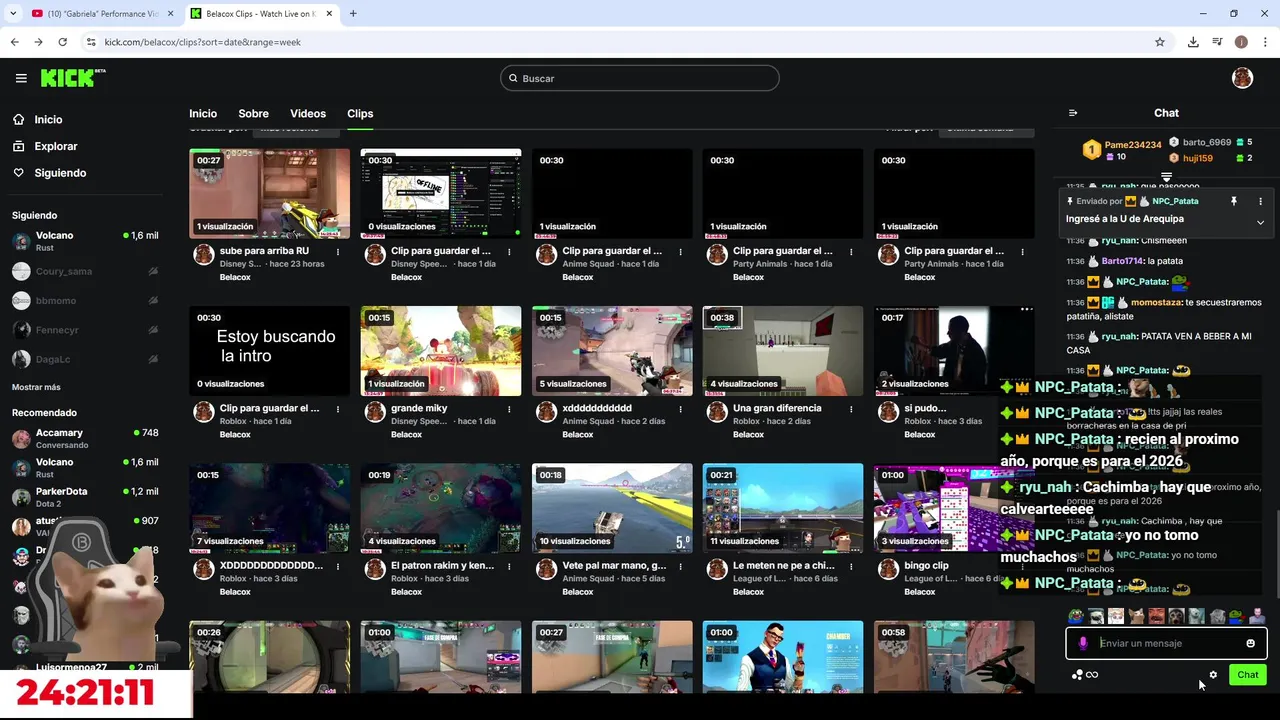Open a new browser tab
The width and height of the screenshot is (1280, 720).
(x=353, y=14)
